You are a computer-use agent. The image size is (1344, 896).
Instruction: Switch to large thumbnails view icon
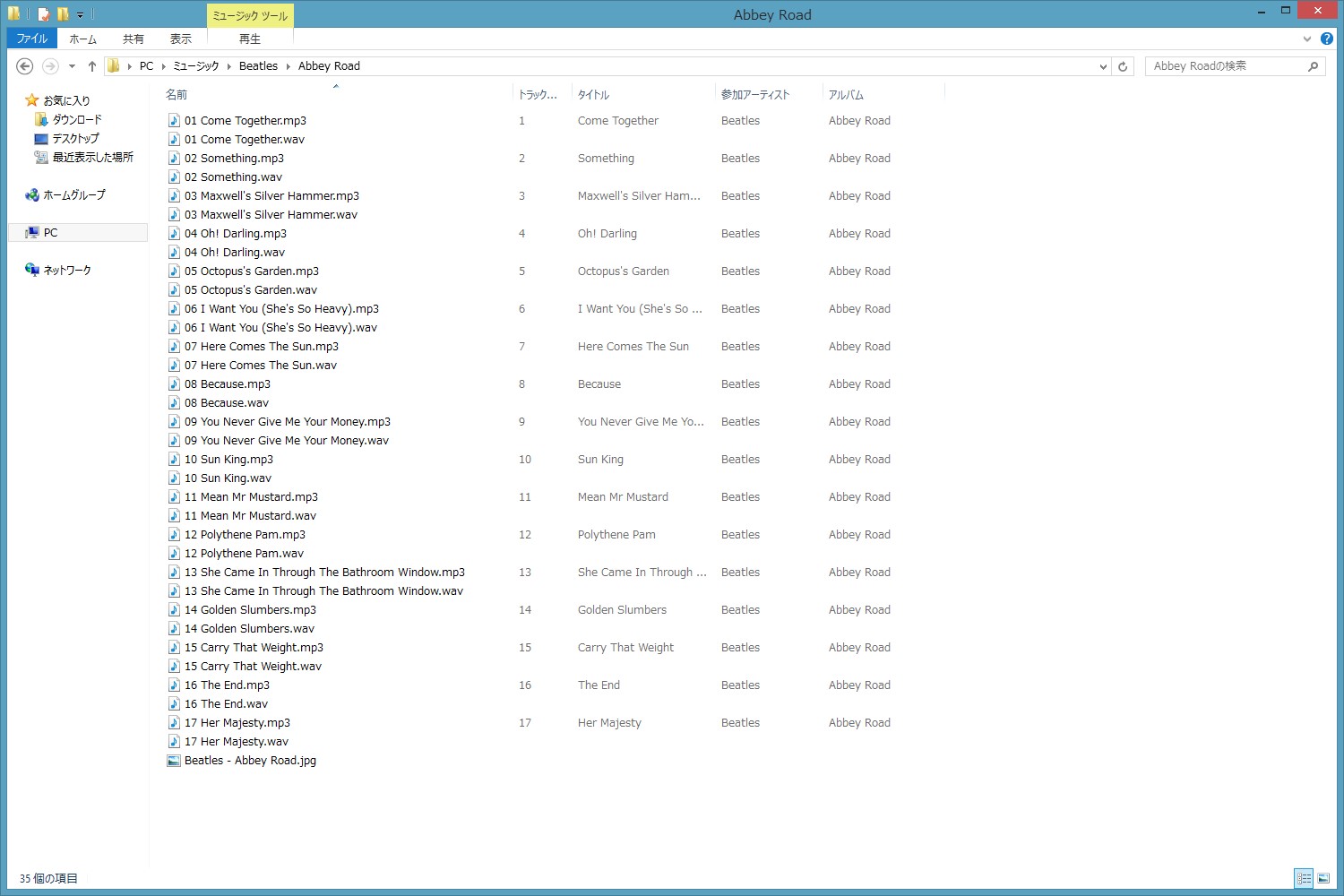(1323, 878)
